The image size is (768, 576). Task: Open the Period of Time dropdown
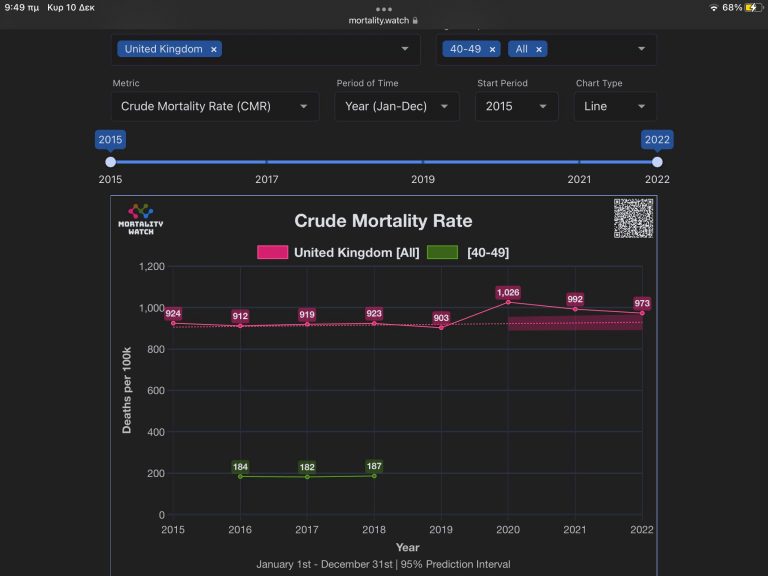click(x=397, y=106)
